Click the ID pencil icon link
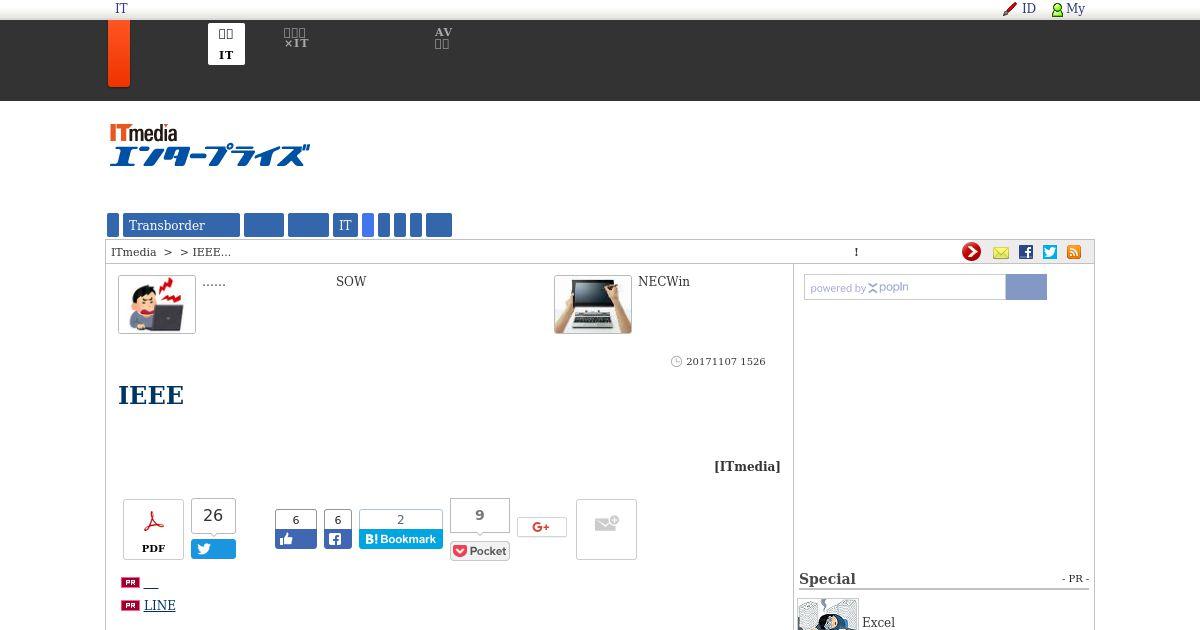The width and height of the screenshot is (1200, 630). click(1019, 9)
